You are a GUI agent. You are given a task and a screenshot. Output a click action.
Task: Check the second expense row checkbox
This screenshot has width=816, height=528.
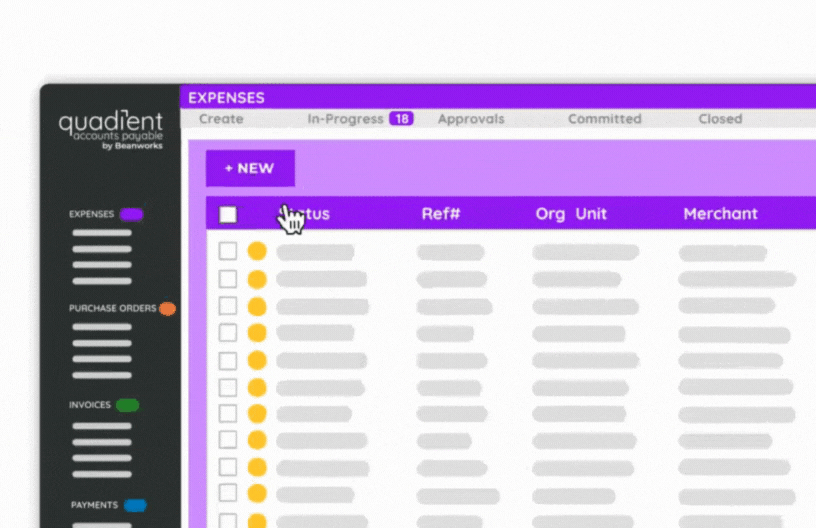(x=228, y=279)
